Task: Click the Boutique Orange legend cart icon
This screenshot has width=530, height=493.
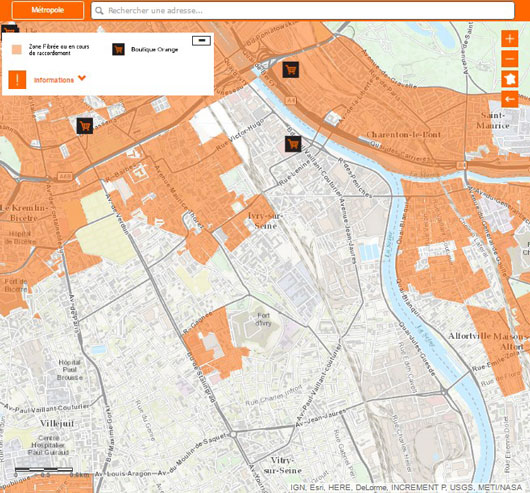Action: coord(118,49)
